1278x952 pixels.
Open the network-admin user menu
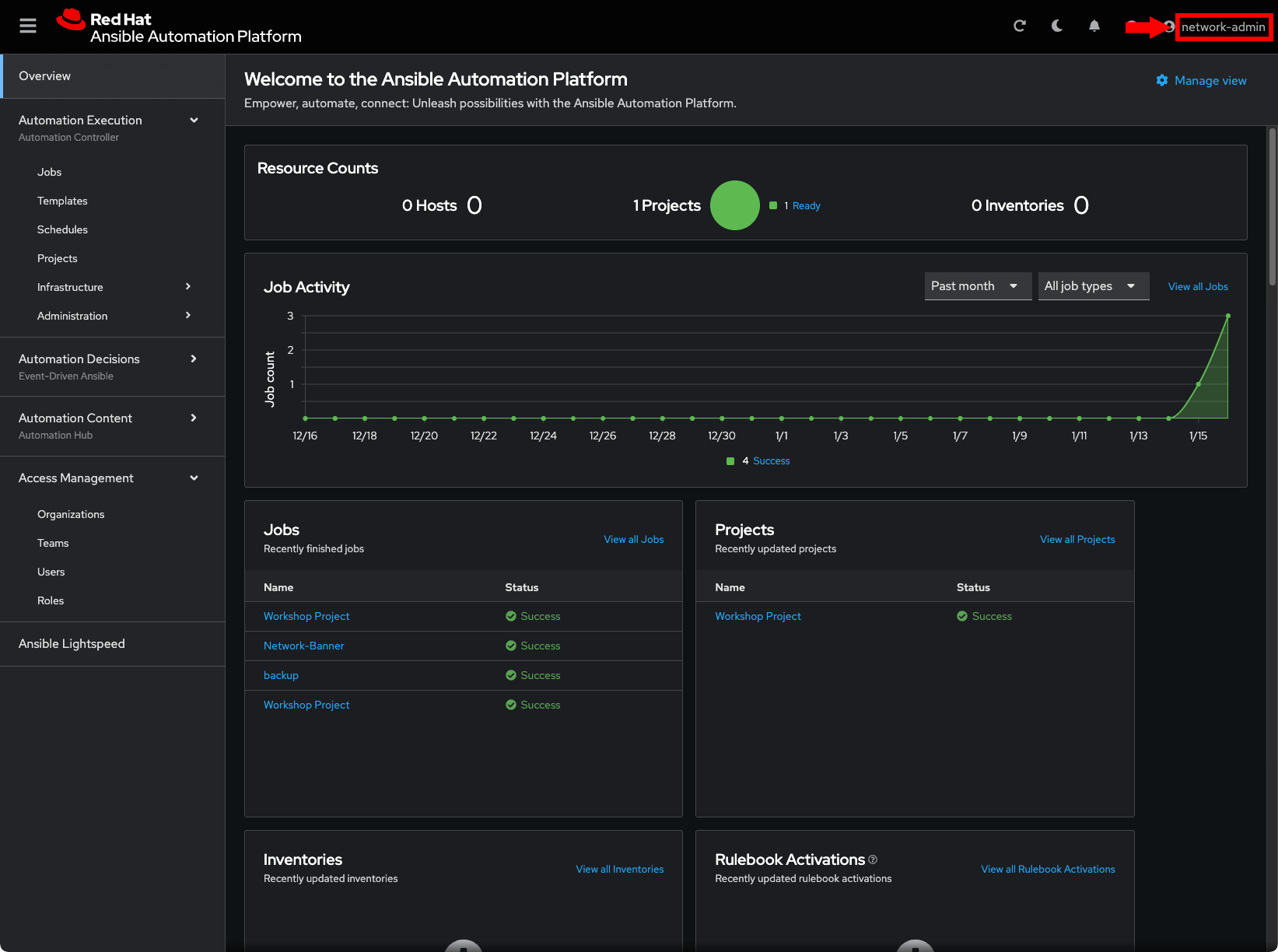click(x=1223, y=27)
